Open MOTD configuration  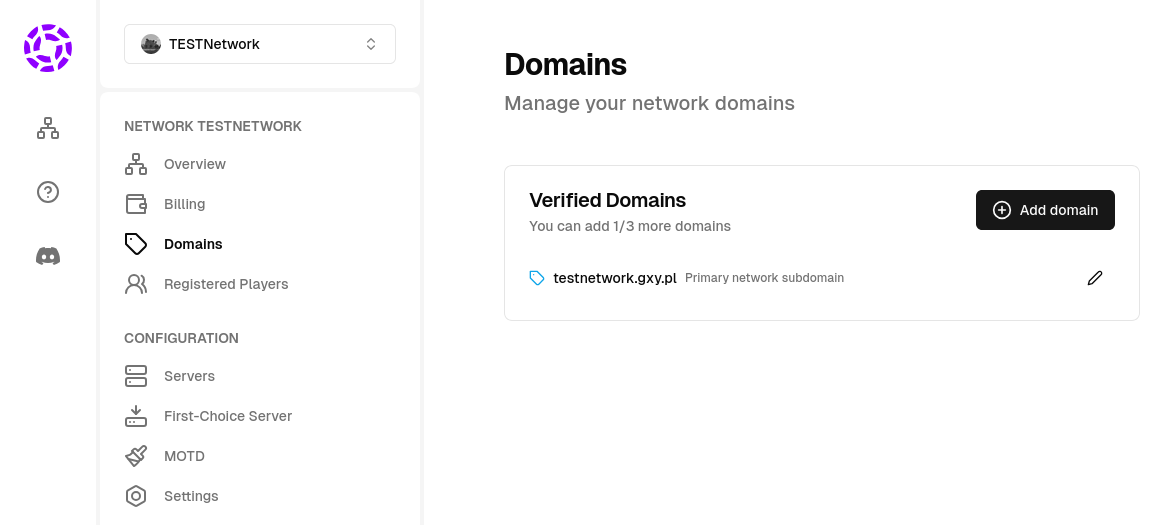coord(184,456)
